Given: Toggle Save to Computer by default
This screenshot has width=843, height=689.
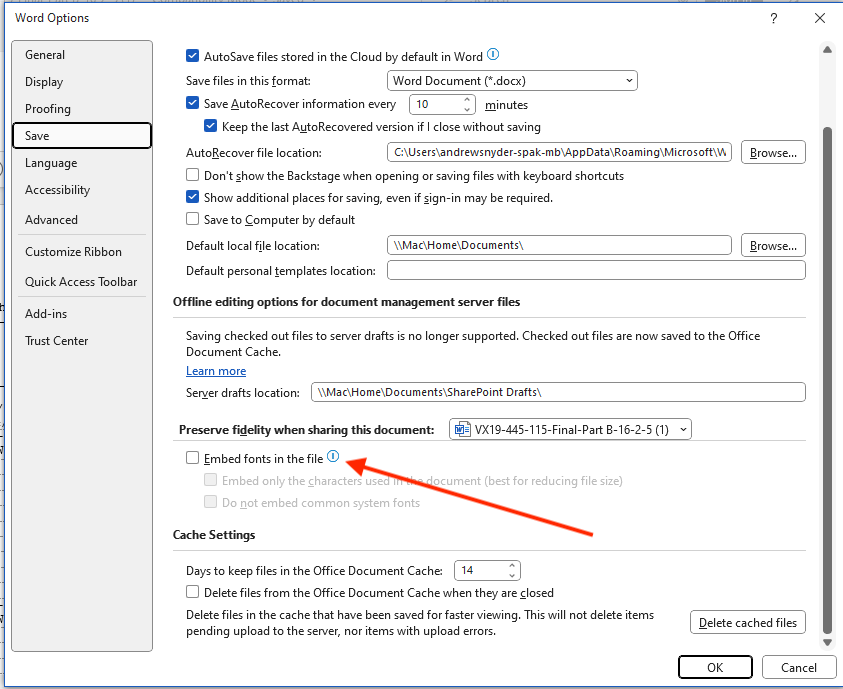Looking at the screenshot, I should [x=193, y=220].
